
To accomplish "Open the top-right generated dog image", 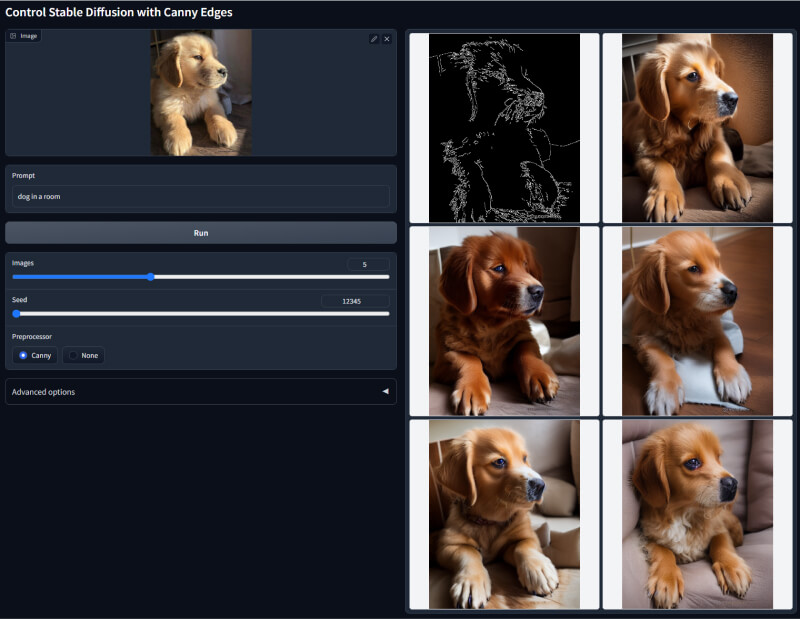I will pos(697,128).
